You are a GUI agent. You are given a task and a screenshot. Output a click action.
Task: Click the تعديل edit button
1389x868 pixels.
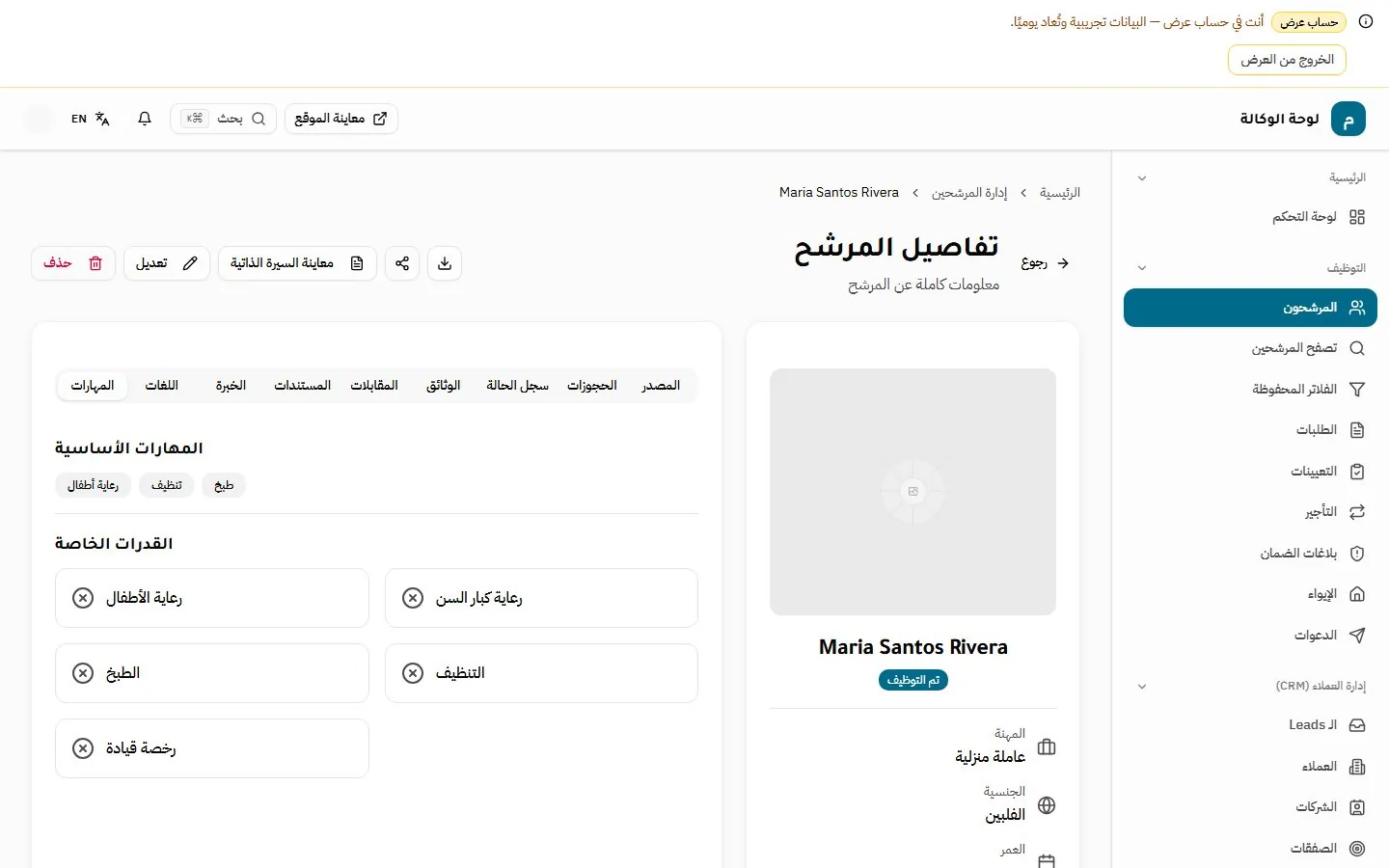click(167, 263)
